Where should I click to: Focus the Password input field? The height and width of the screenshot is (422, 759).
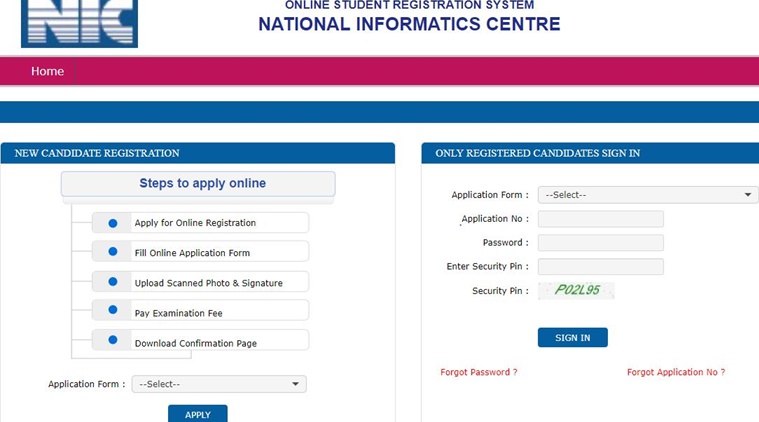[601, 243]
